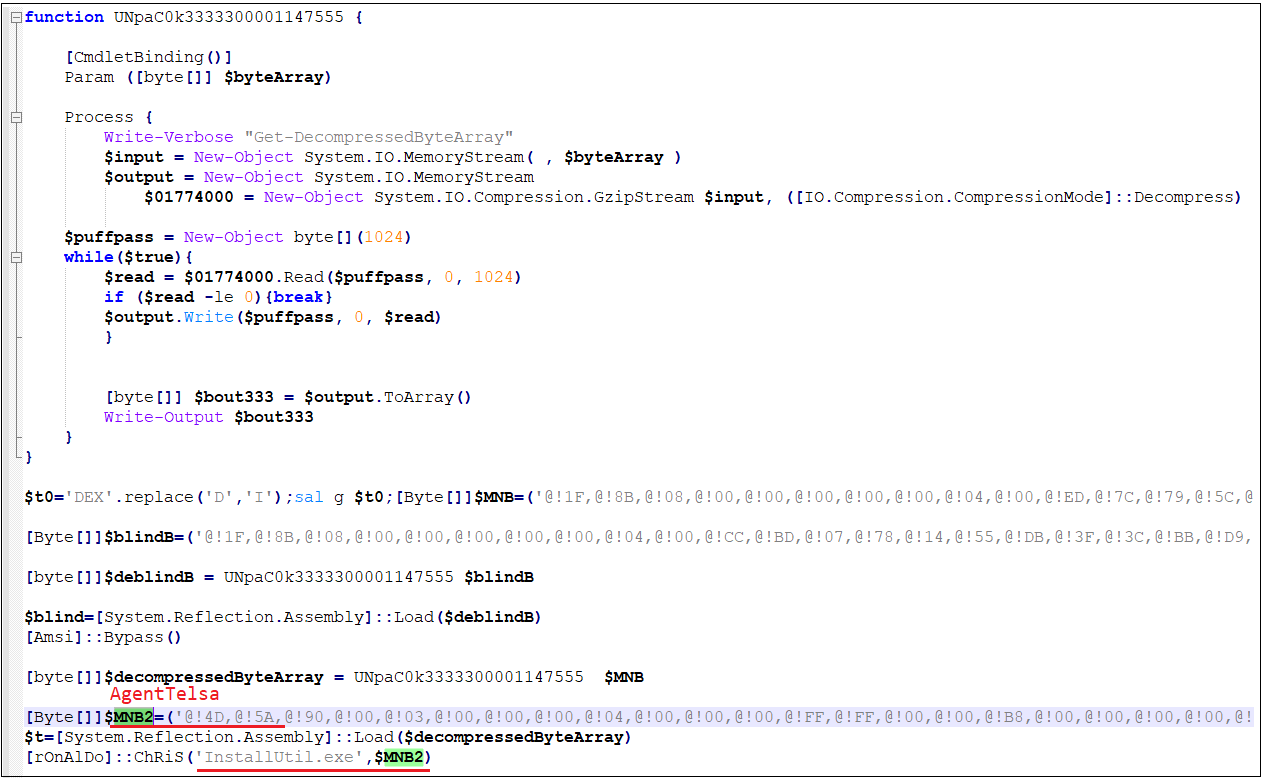Screen dimensions: 1263x778
Task: Click the "$read = $01774000.Read" line
Action: [313, 277]
